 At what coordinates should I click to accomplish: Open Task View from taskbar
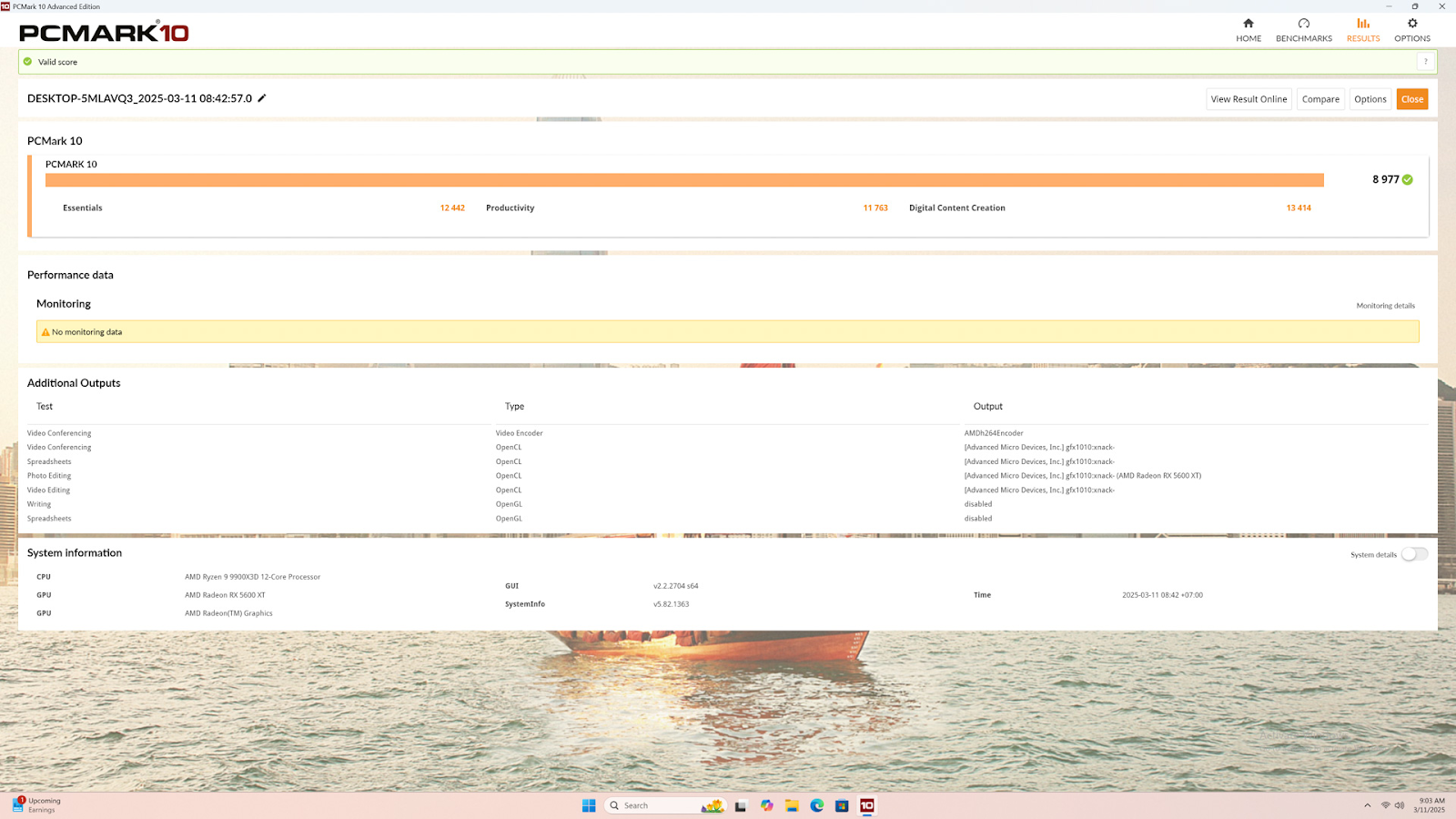click(741, 805)
